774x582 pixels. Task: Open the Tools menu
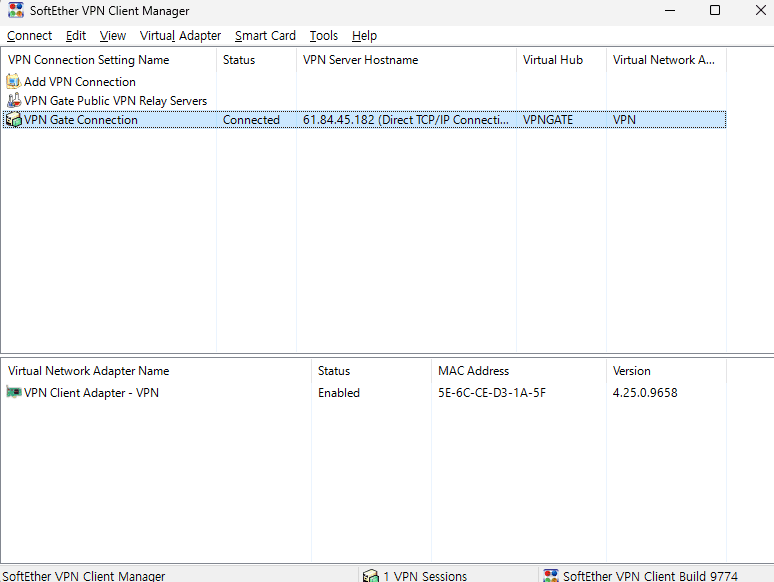pos(323,36)
